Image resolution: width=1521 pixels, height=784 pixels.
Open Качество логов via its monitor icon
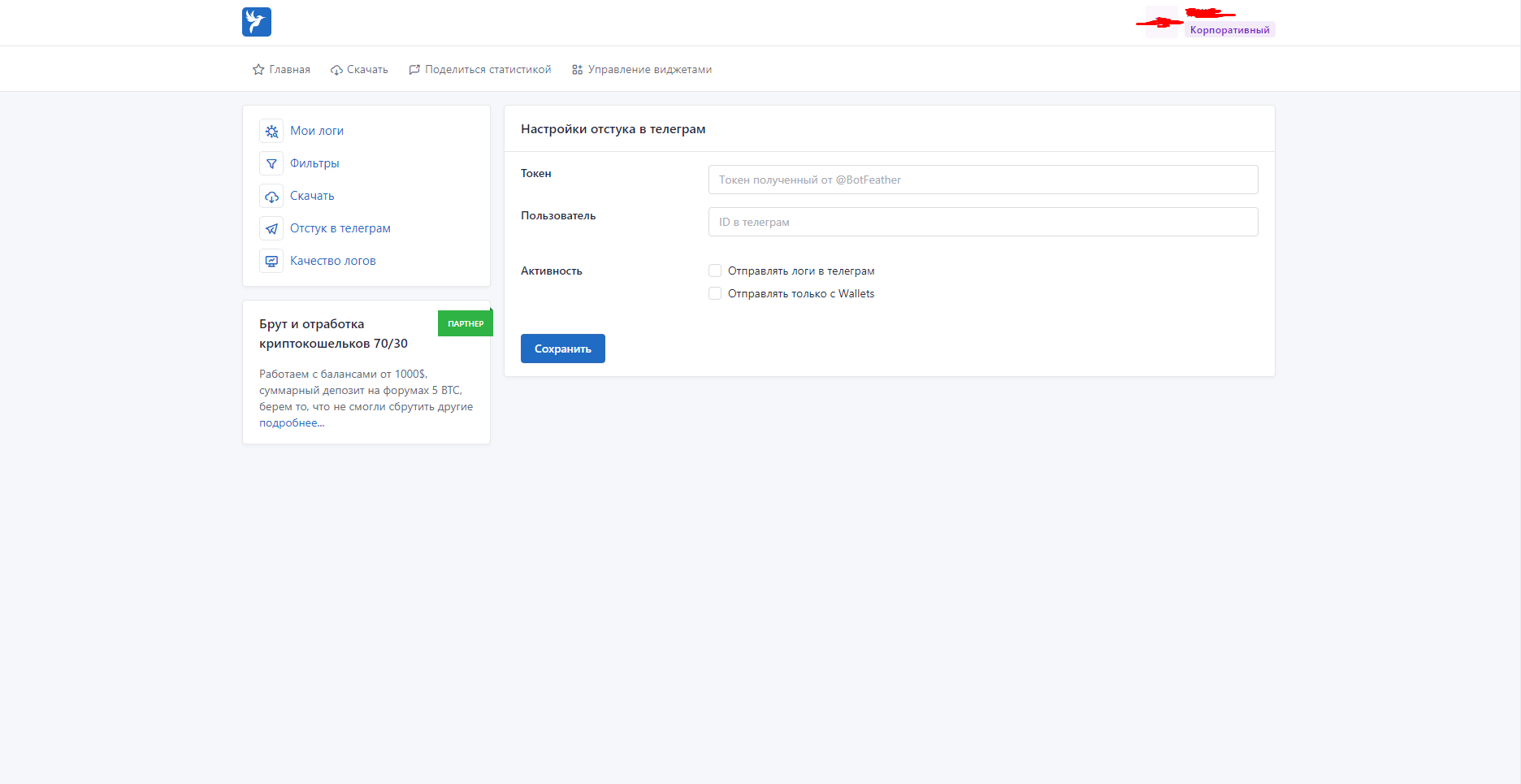click(x=271, y=261)
